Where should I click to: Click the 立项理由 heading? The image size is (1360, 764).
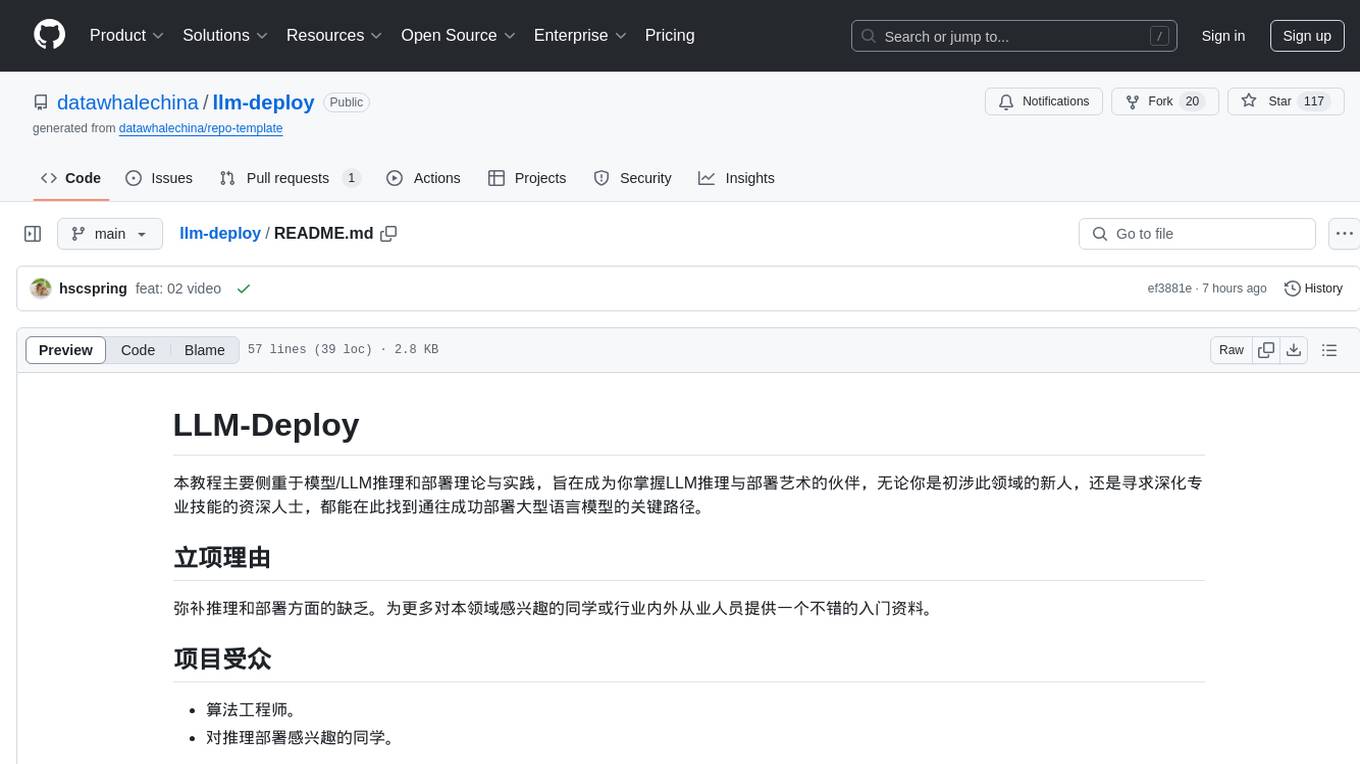pyautogui.click(x=222, y=557)
